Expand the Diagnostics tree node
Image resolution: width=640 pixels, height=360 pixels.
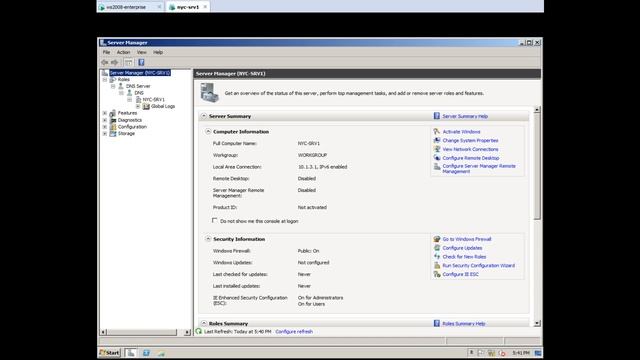(x=105, y=120)
